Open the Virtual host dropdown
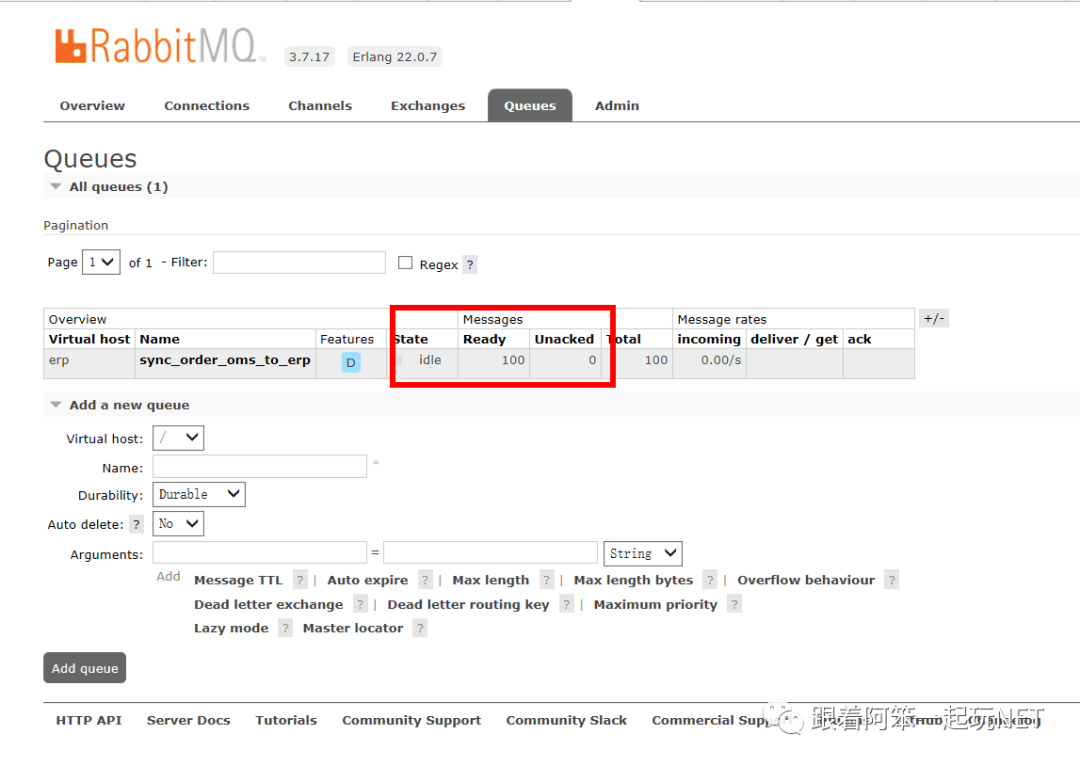 tap(178, 437)
